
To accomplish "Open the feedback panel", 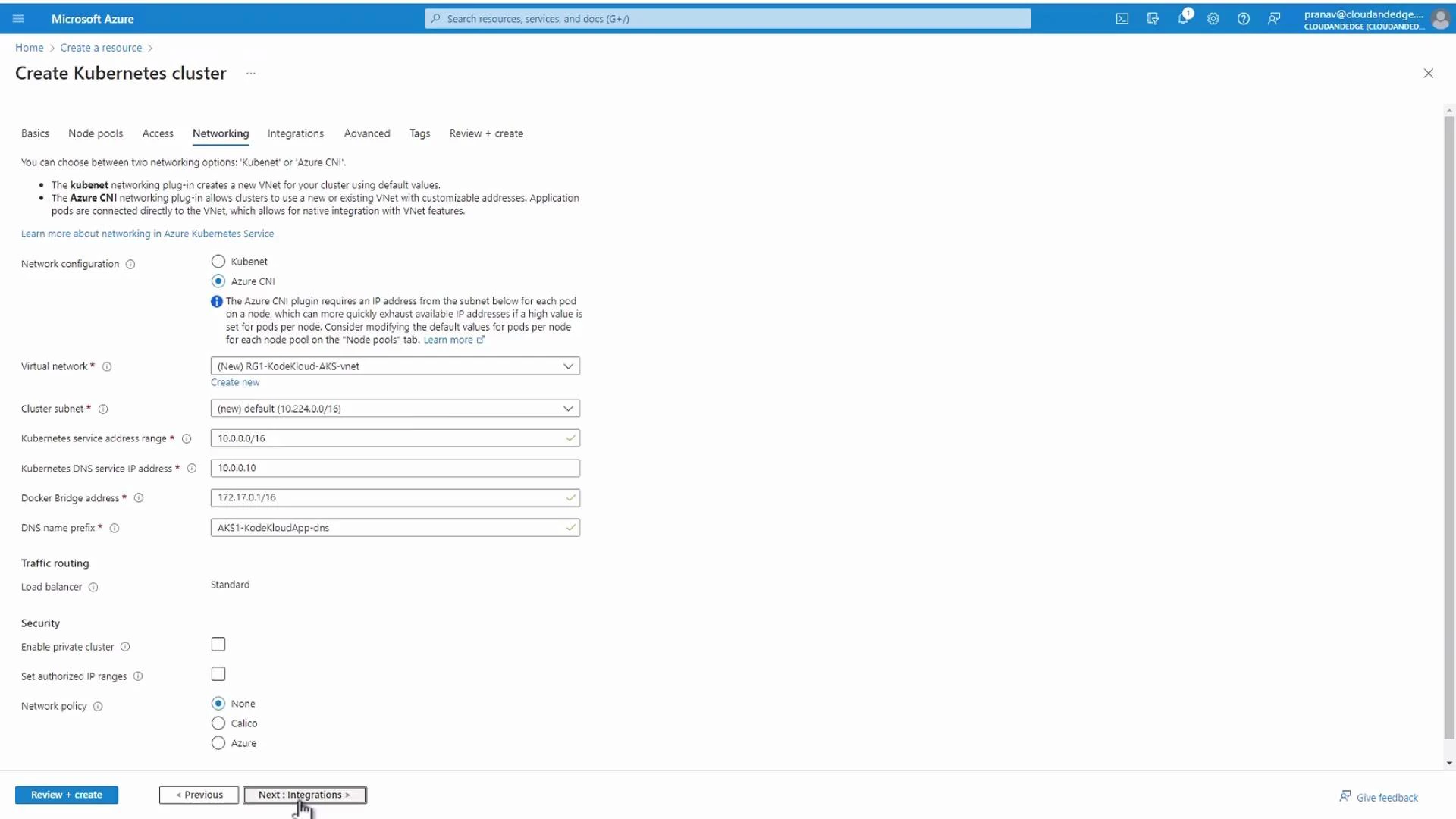I will [x=1273, y=18].
